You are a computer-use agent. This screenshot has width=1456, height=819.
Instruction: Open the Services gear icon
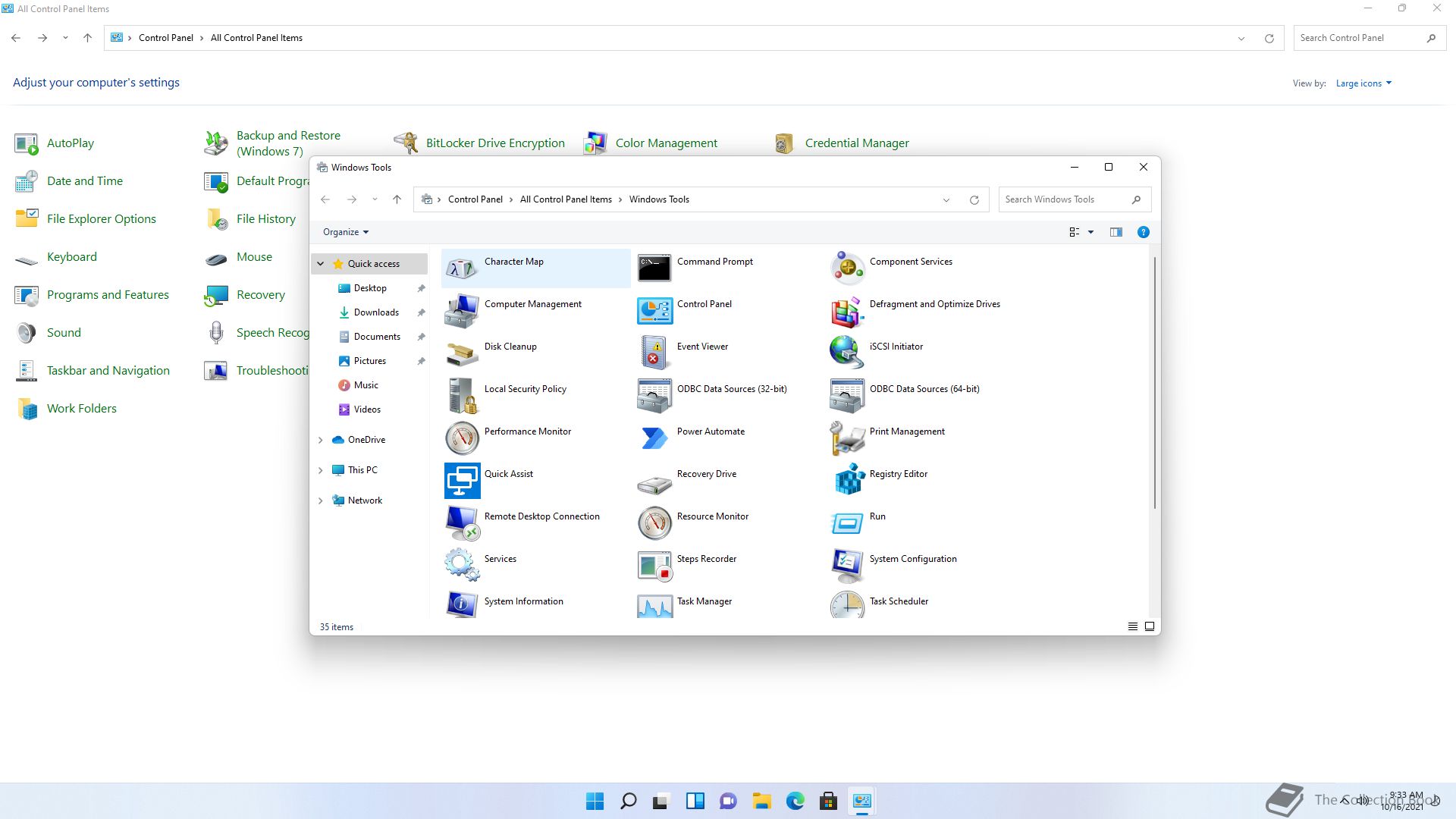pos(462,565)
